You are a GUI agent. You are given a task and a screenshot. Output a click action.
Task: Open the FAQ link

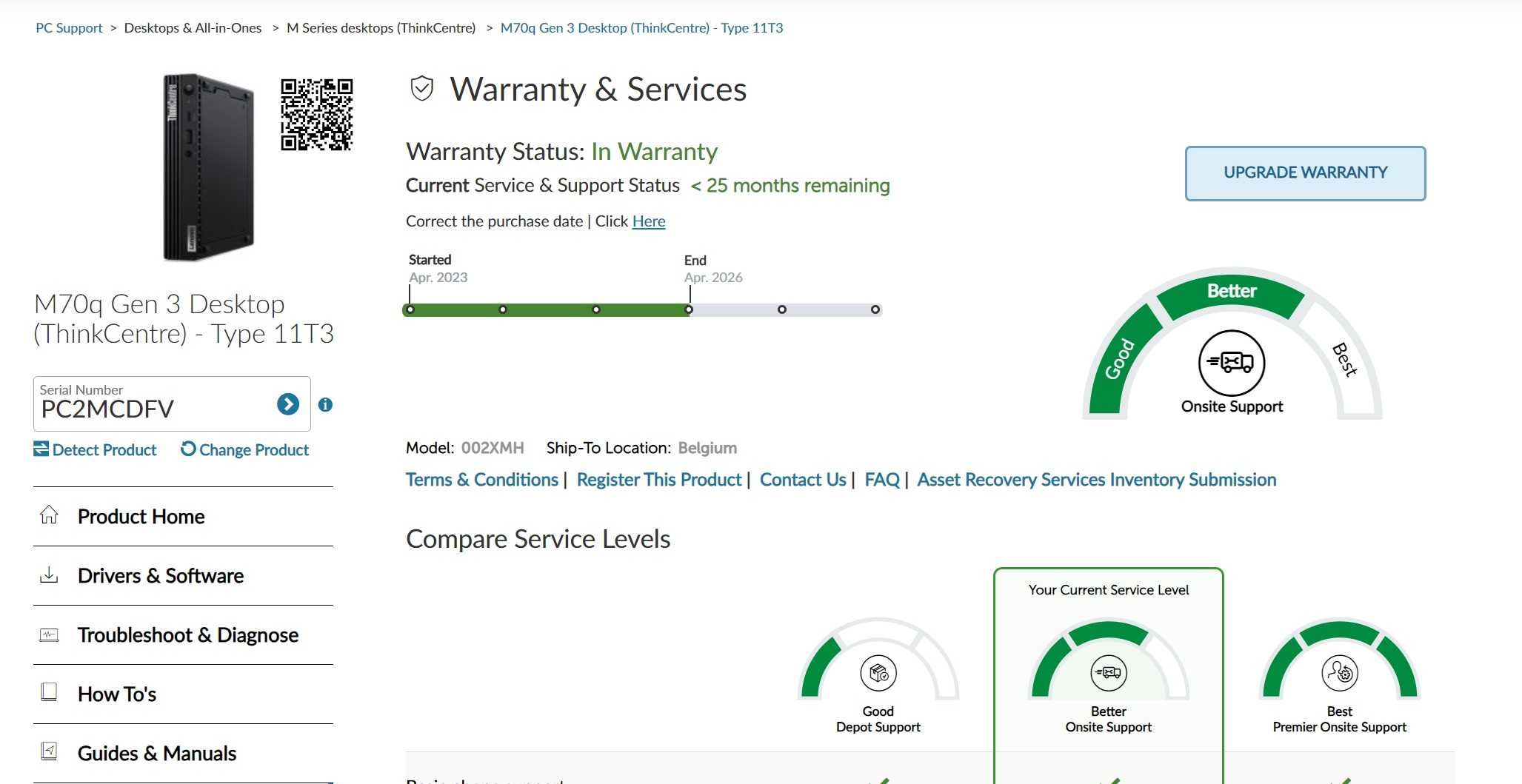[x=882, y=480]
